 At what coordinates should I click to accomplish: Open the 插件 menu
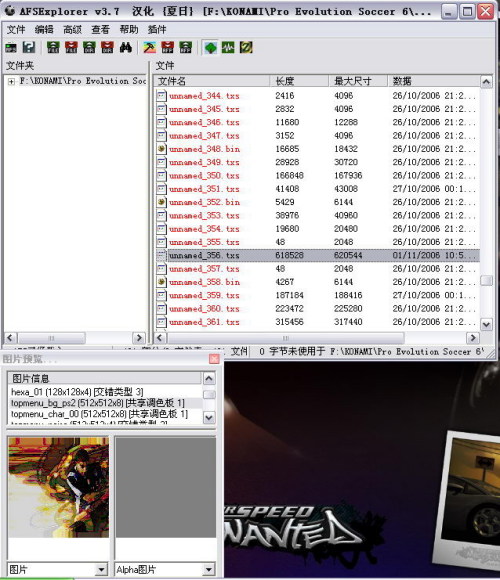click(157, 29)
